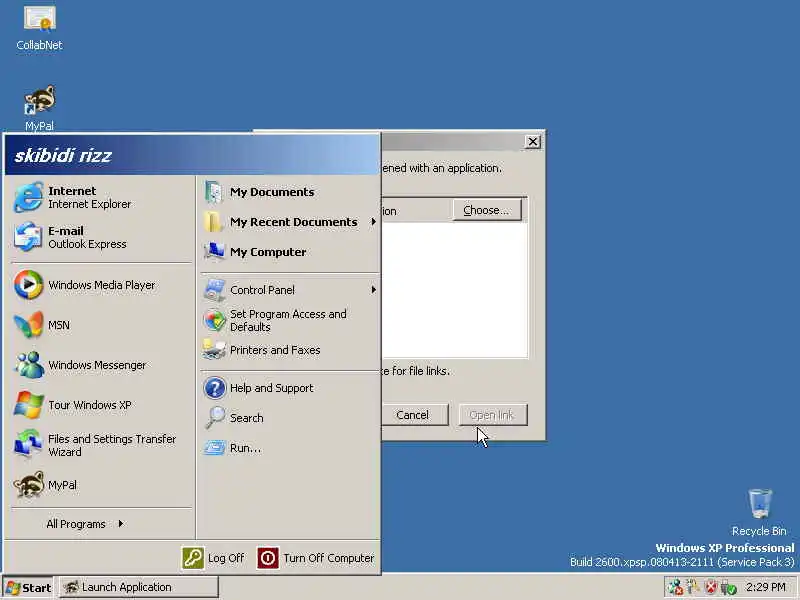Viewport: 800px width, 600px height.
Task: Click Turn Off Computer label text
Action: tap(329, 558)
